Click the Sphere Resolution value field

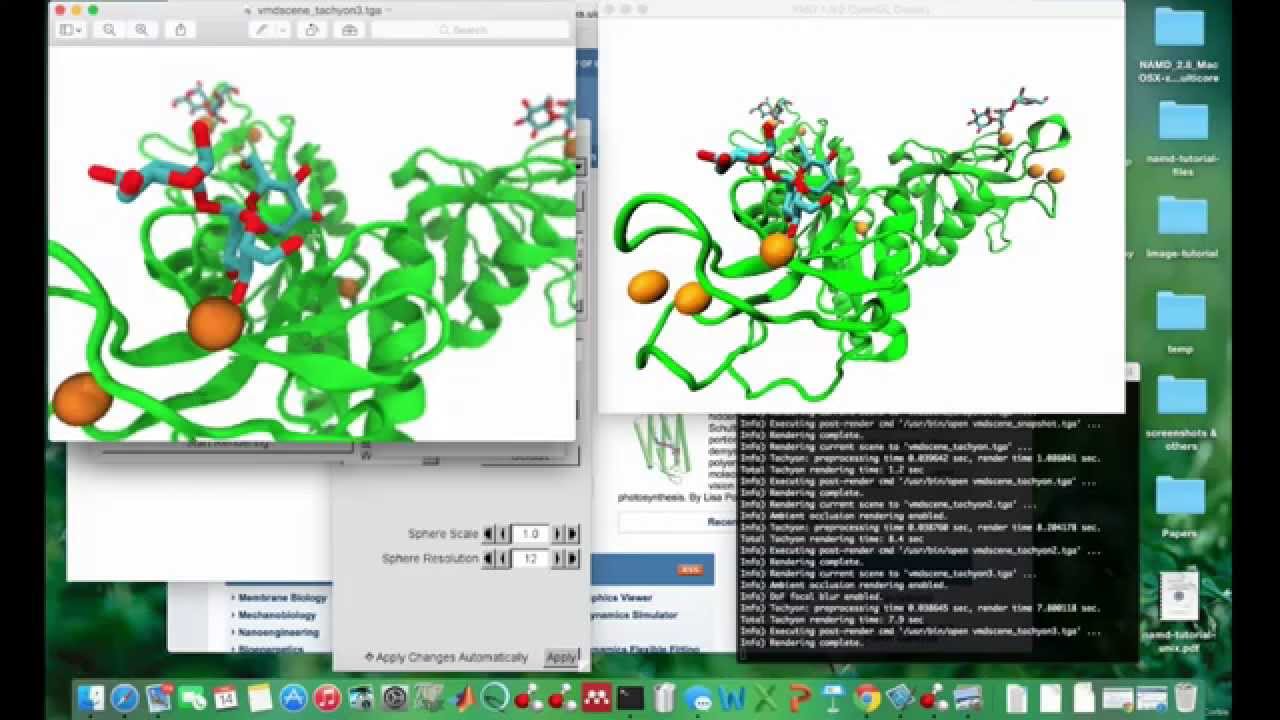pyautogui.click(x=530, y=559)
